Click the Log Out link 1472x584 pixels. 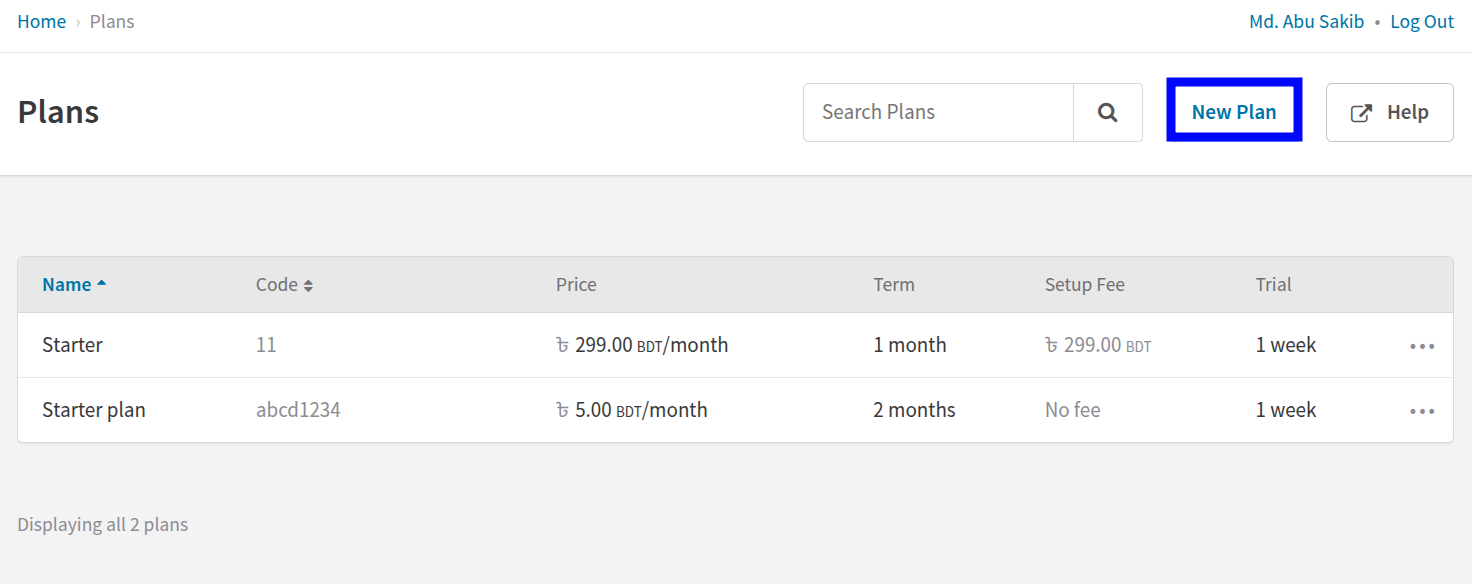(1421, 22)
